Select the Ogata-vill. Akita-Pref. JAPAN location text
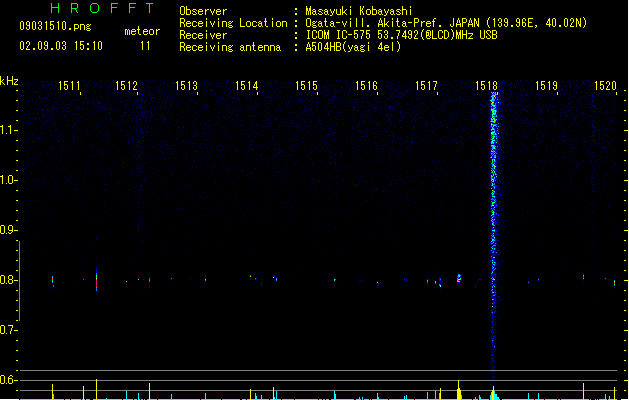The width and height of the screenshot is (629, 400). point(446,23)
